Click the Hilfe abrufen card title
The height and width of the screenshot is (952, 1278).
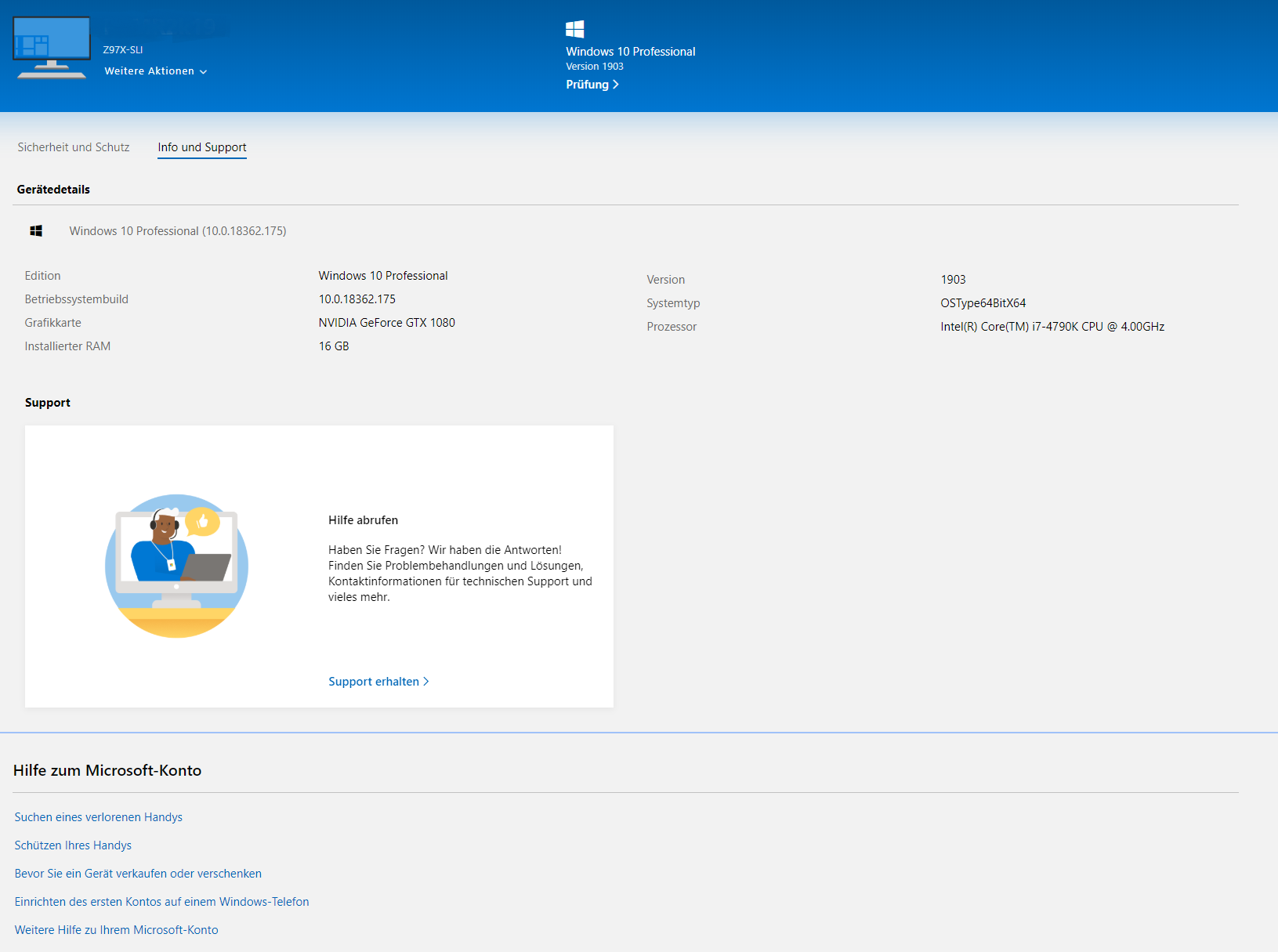pos(364,520)
